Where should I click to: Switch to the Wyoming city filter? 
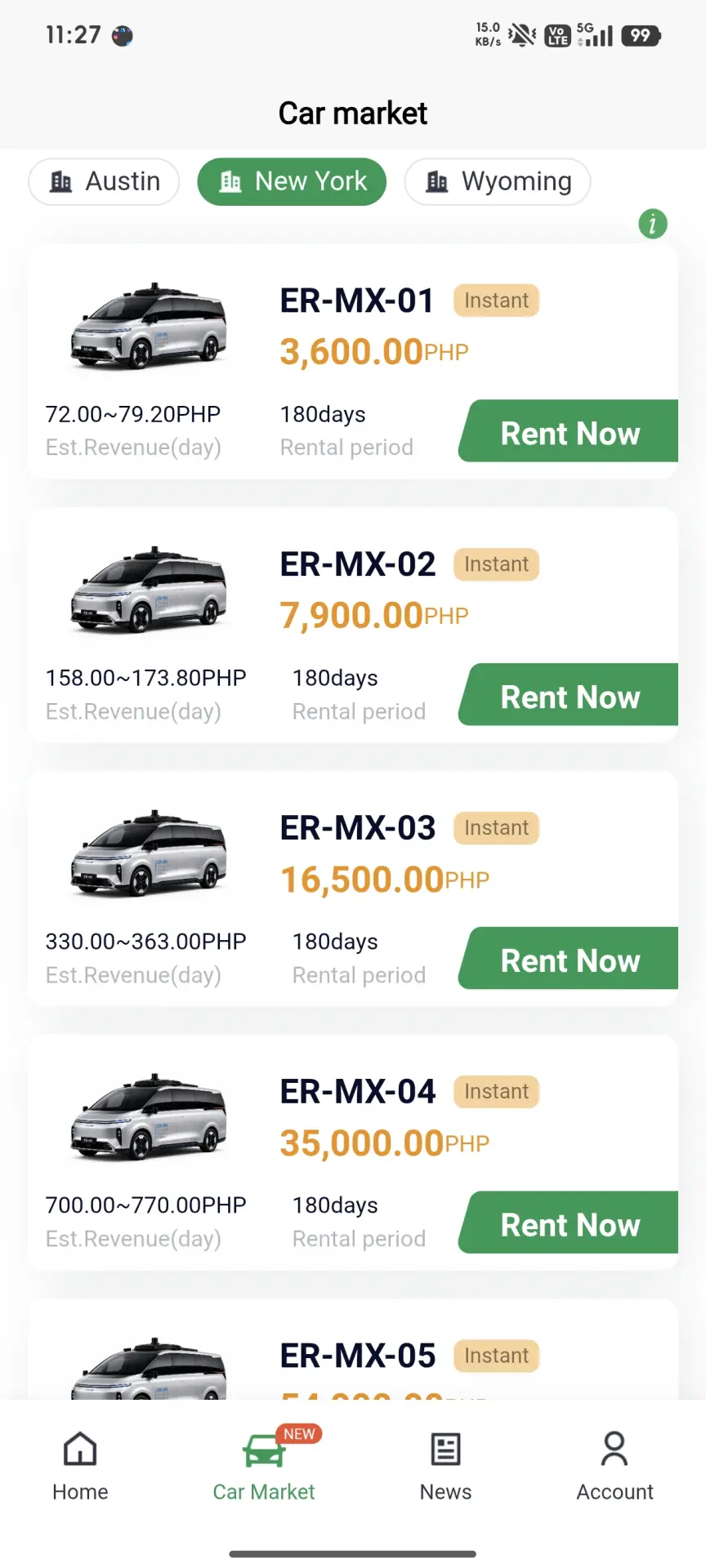[x=498, y=181]
